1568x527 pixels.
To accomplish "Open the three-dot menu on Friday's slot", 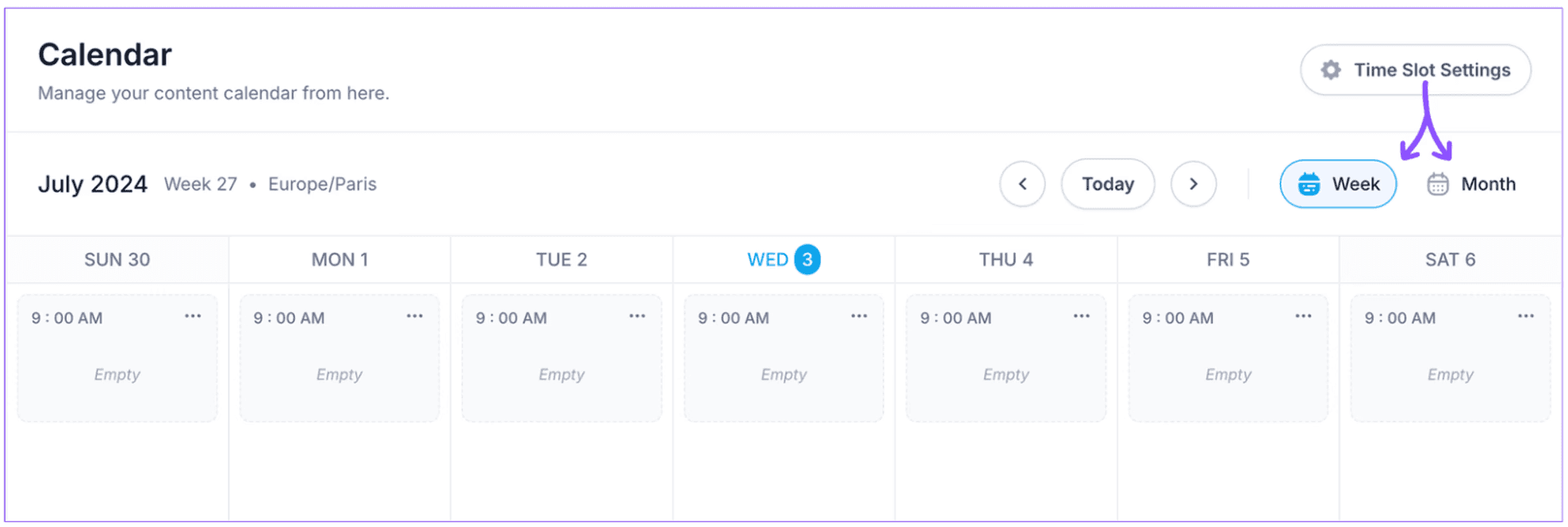I will pyautogui.click(x=1303, y=316).
